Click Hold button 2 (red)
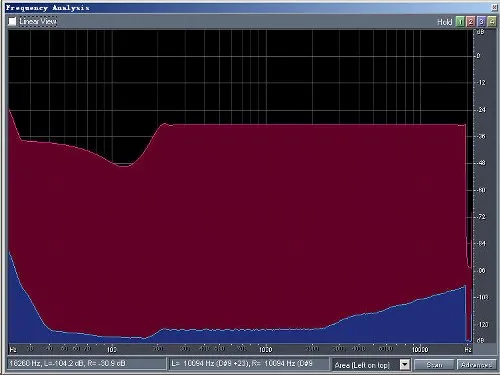 tap(471, 22)
